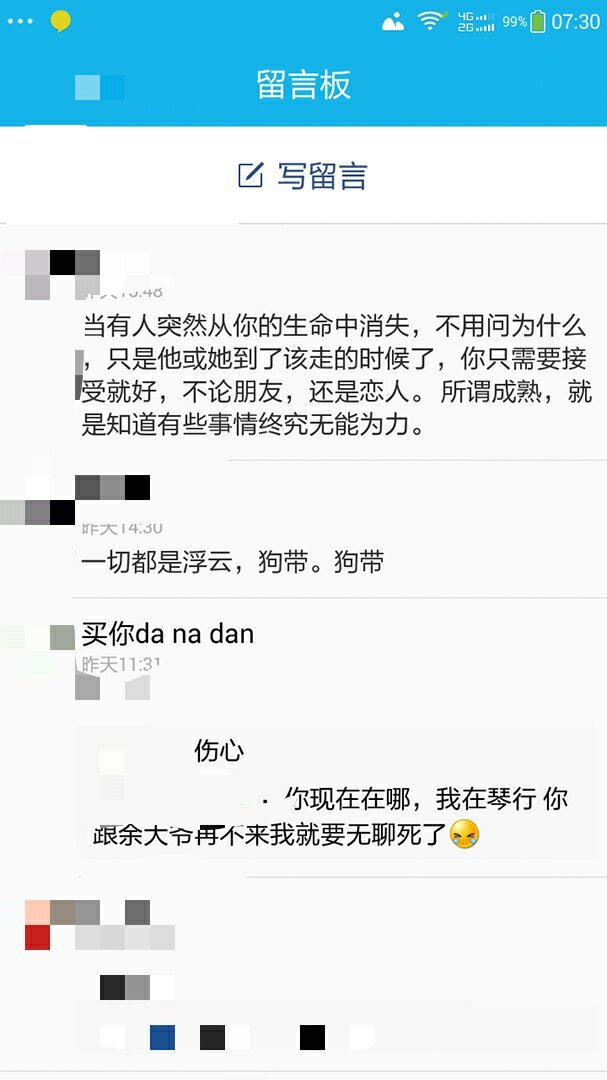Open the three-dot overflow in status bar
The width and height of the screenshot is (607, 1080).
(20, 21)
